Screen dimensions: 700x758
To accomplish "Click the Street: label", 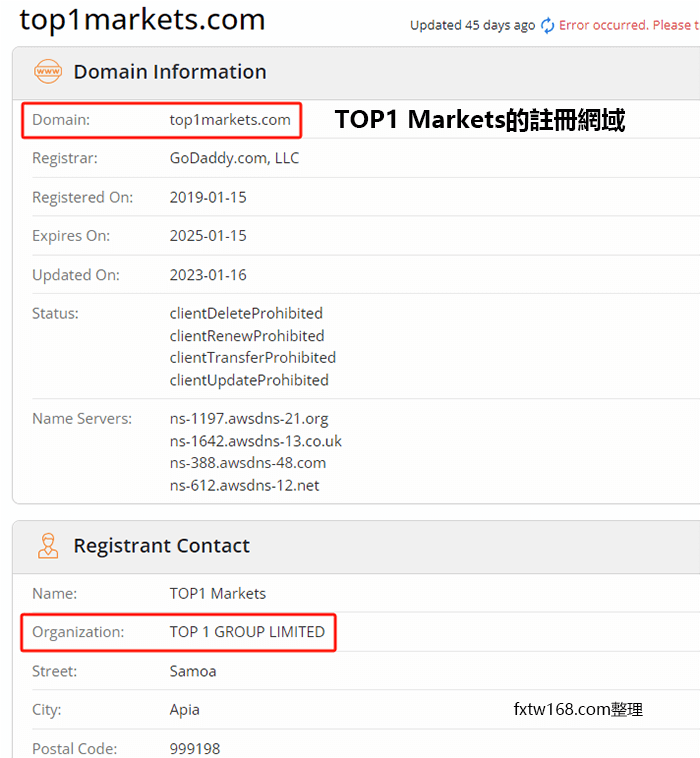I will coord(54,671).
